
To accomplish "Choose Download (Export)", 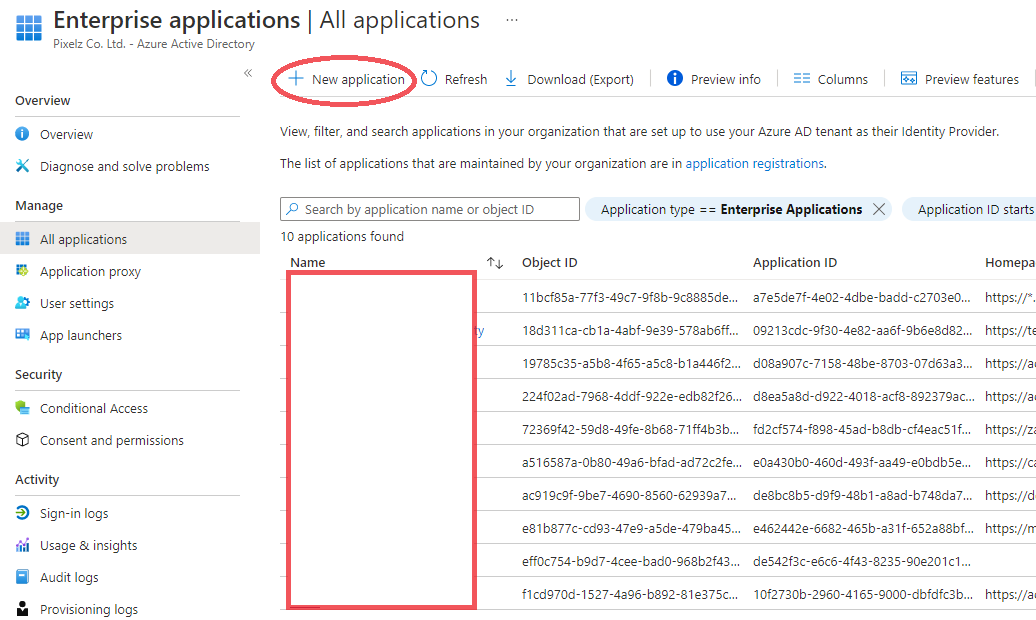I will click(569, 79).
